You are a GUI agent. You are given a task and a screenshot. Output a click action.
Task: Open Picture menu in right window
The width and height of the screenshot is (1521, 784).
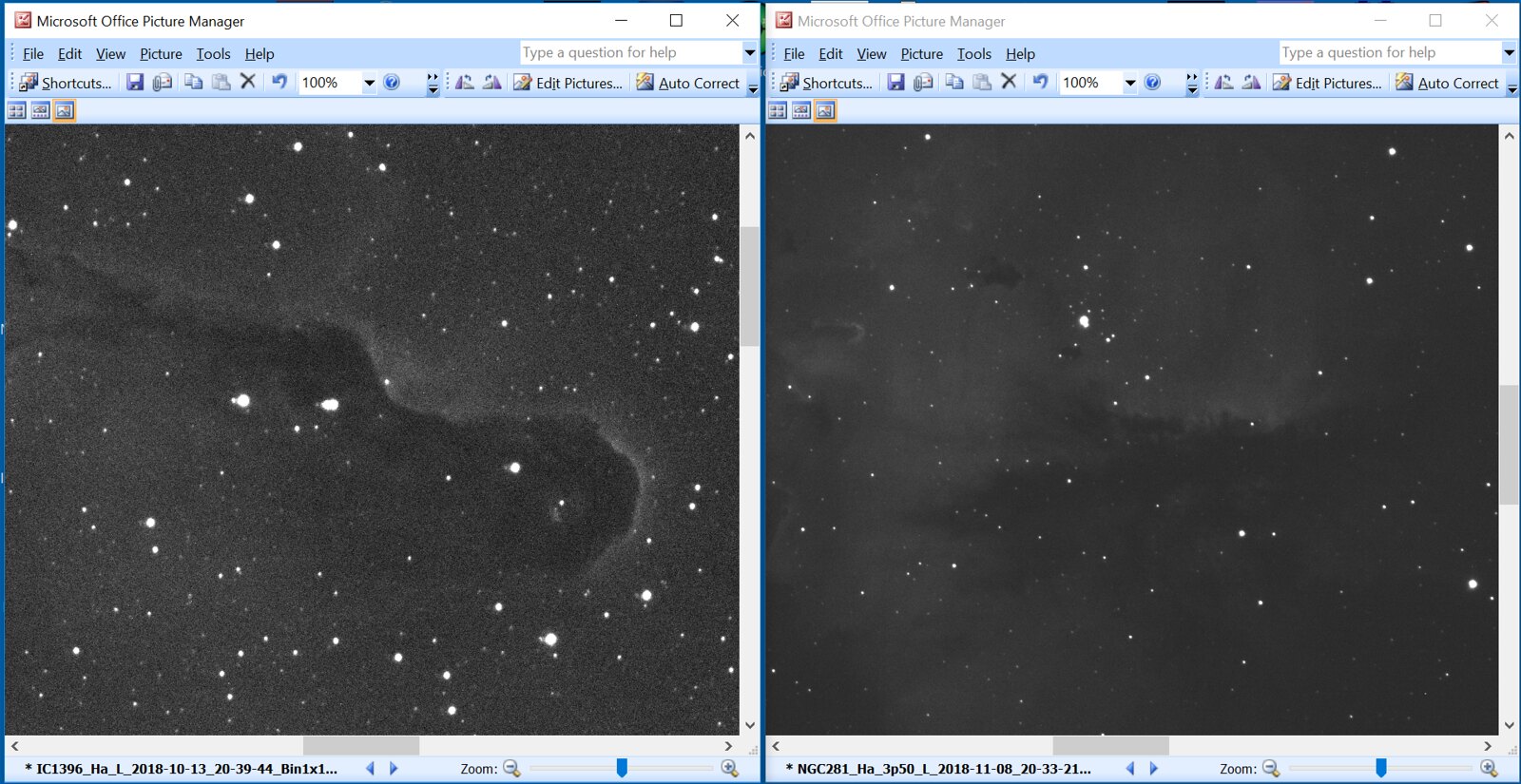pos(922,54)
